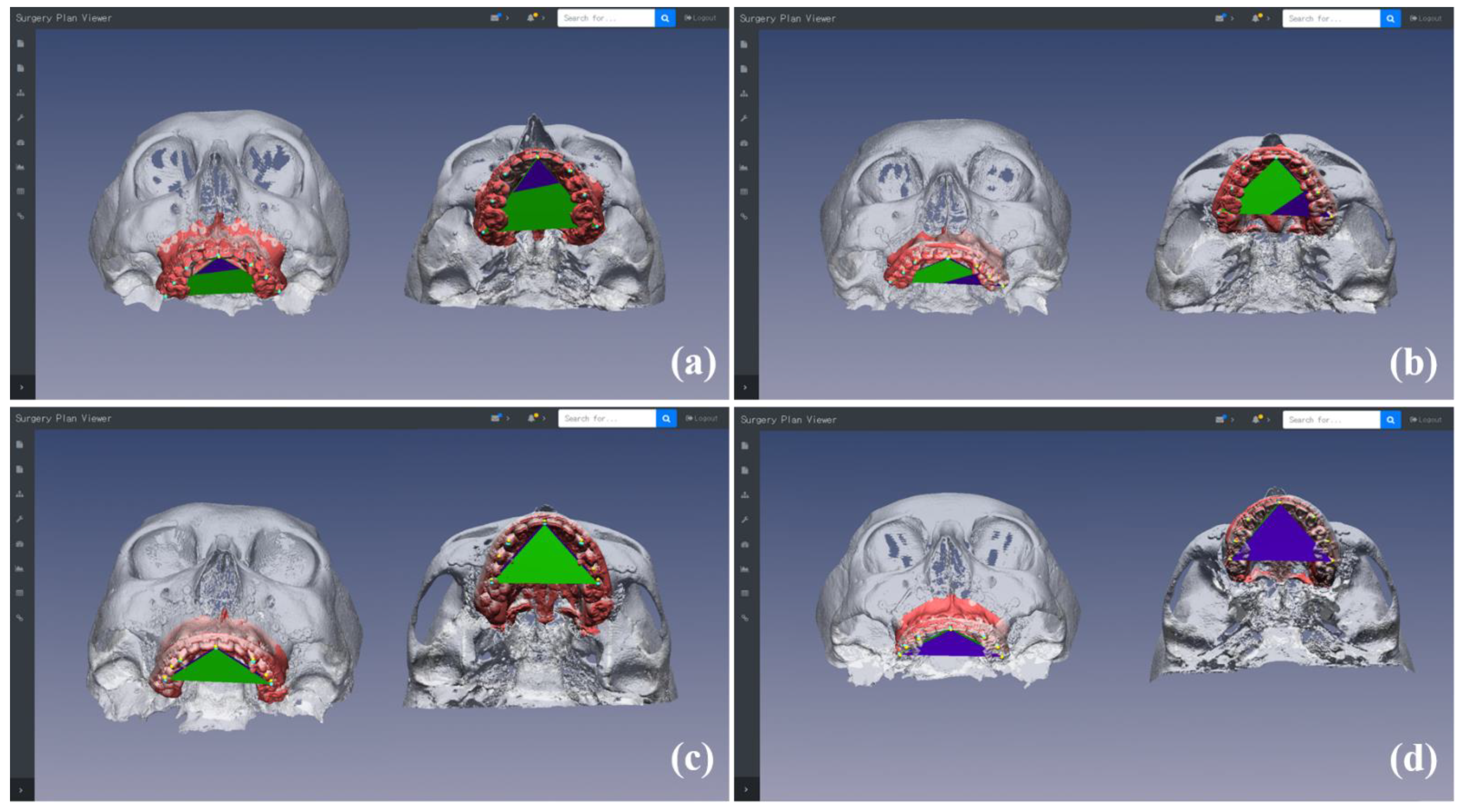Click Logout link in panel (a) header

701,18
